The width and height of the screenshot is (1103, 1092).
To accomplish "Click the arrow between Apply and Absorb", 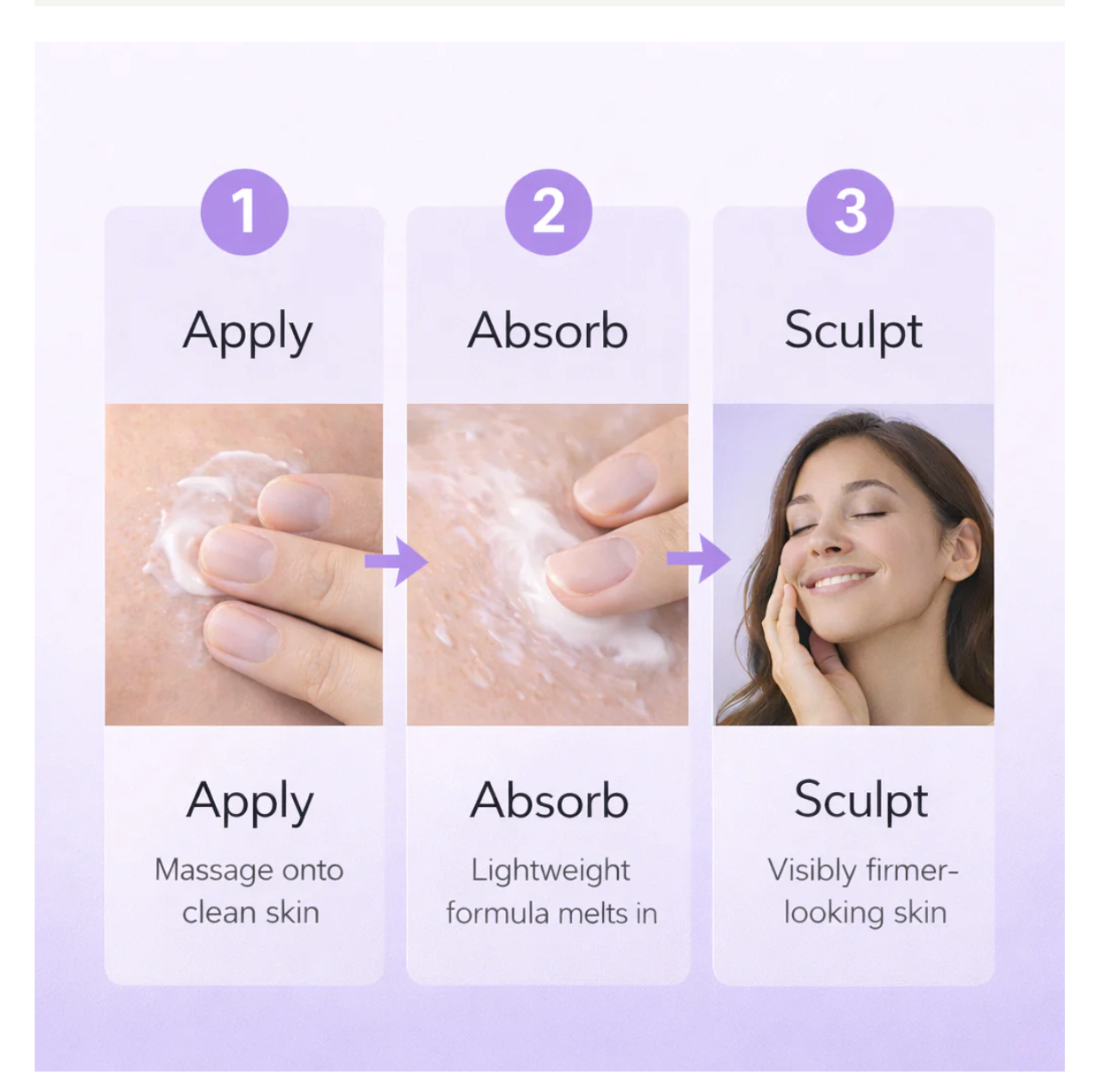I will 396,561.
